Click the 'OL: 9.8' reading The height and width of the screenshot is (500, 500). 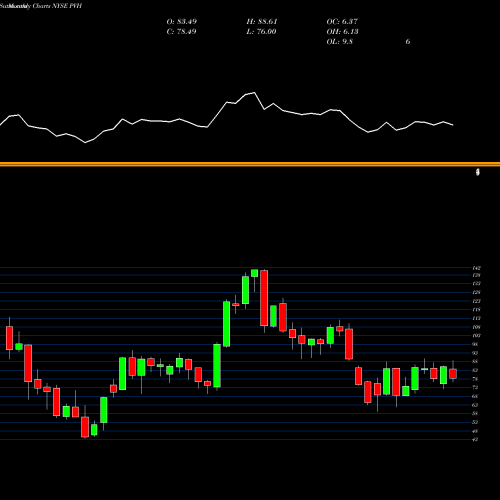[340, 42]
